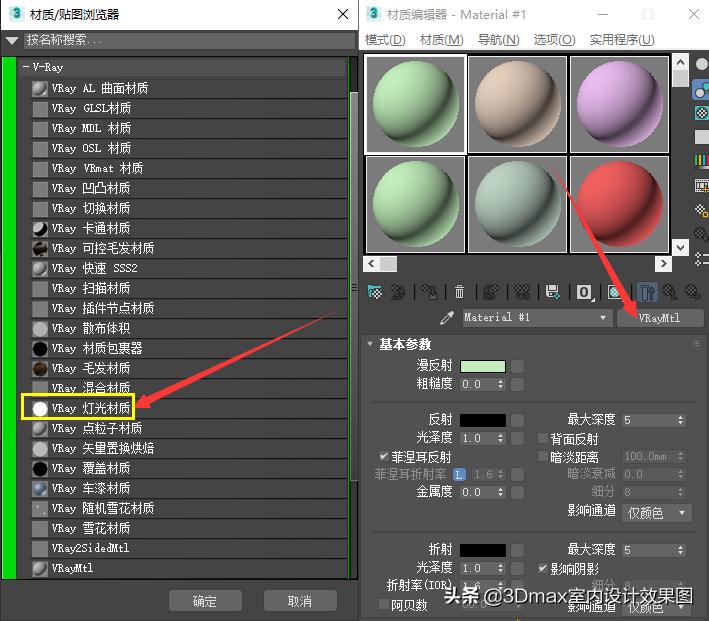Collapse the V-Ray group in browser

point(26,67)
